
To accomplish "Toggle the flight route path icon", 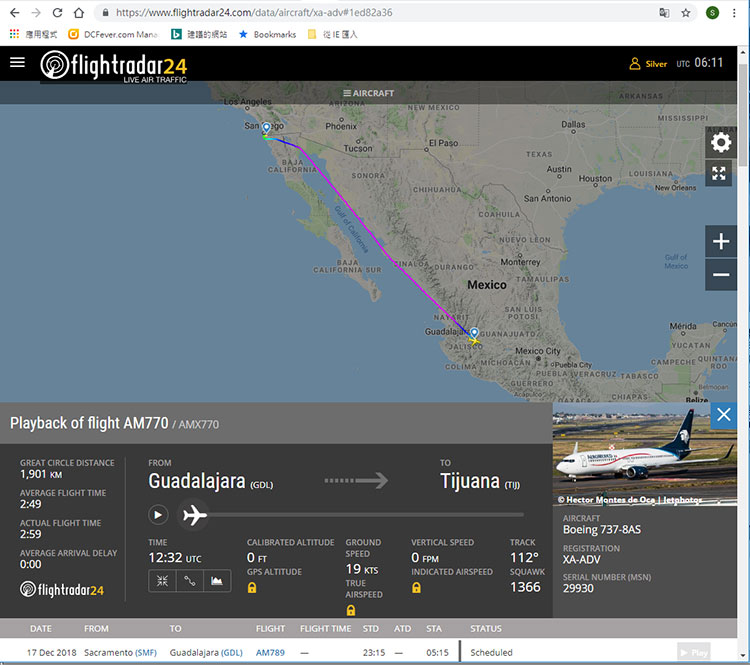I will tap(190, 581).
